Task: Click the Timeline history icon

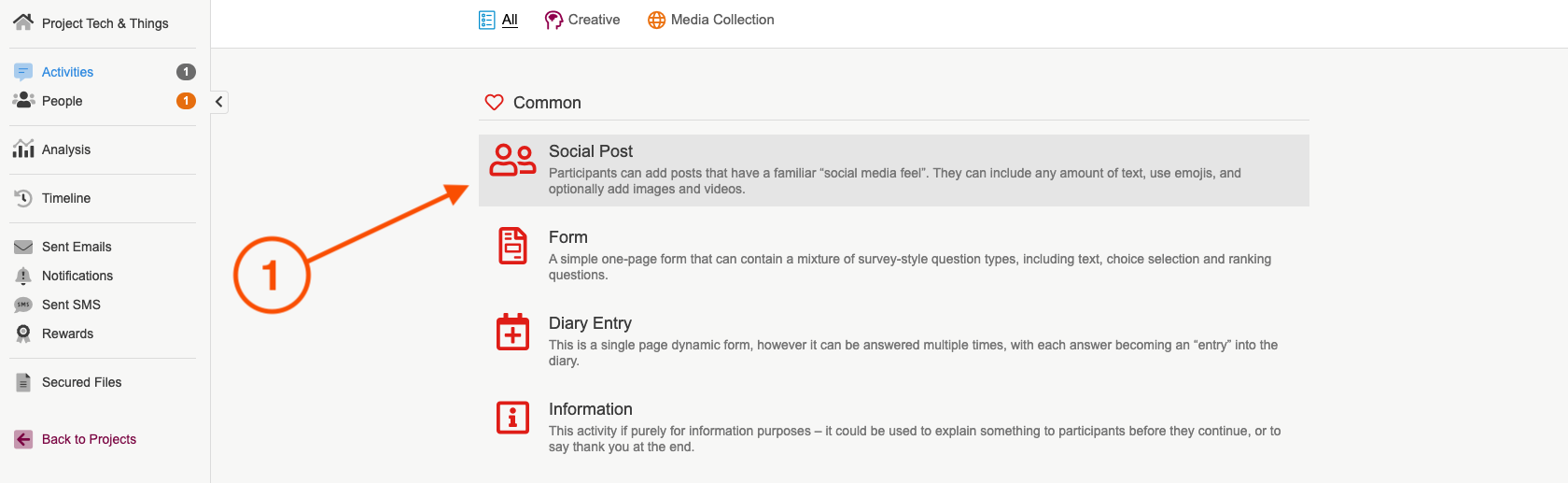Action: point(23,198)
